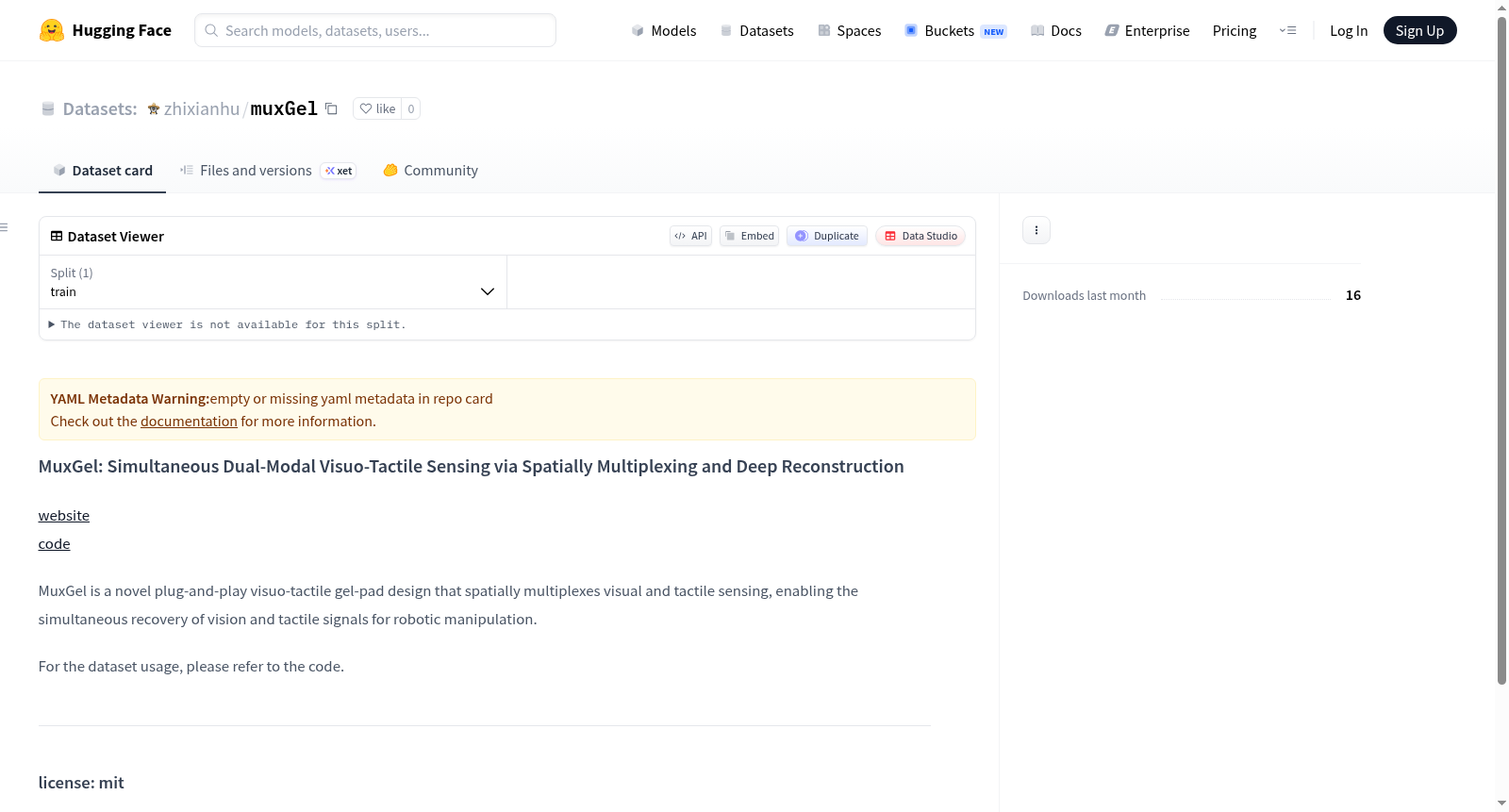The height and width of the screenshot is (812, 1509).
Task: Click the Hugging Face logo icon
Action: click(x=52, y=30)
